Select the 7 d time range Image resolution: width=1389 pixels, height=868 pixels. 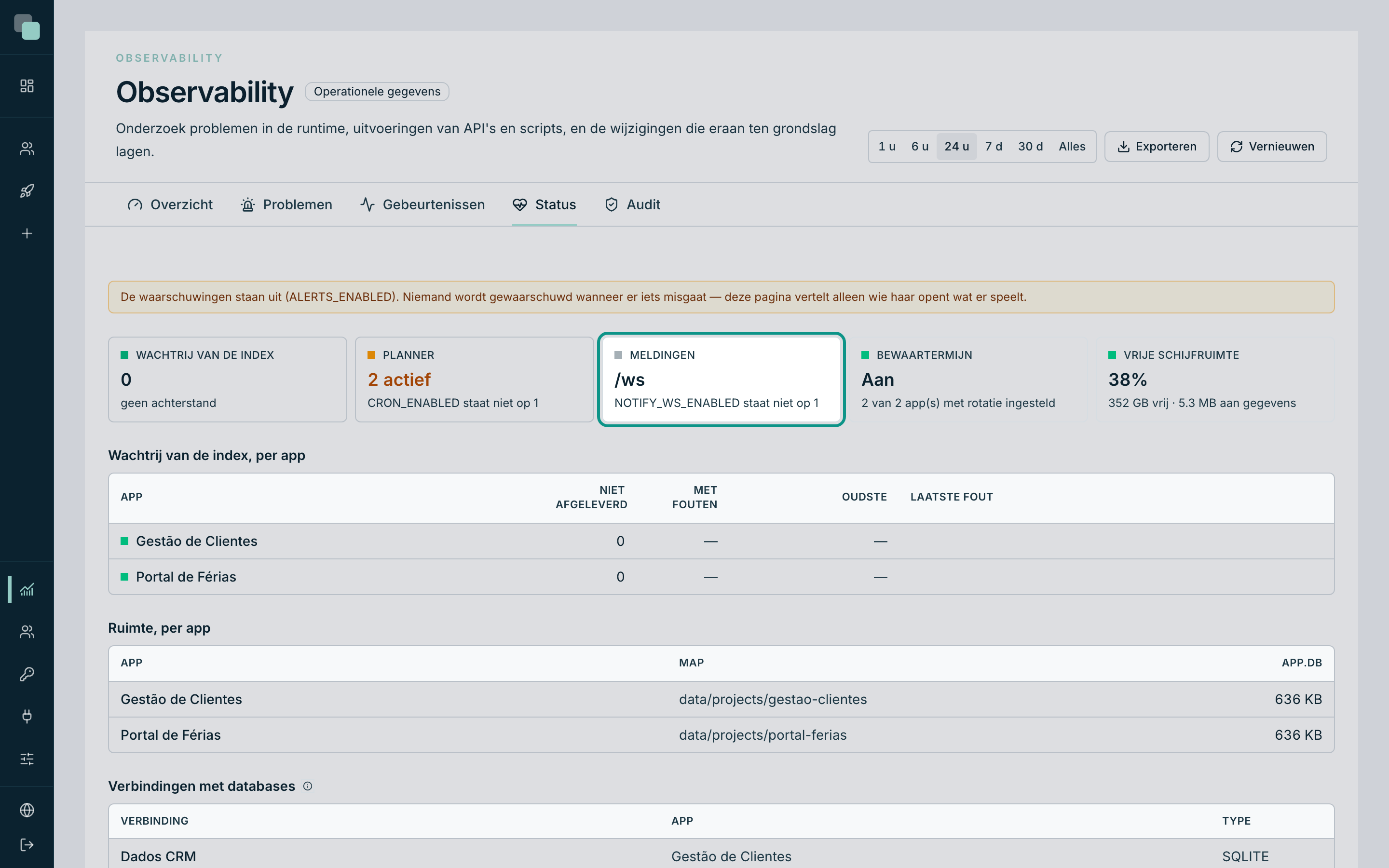(994, 147)
